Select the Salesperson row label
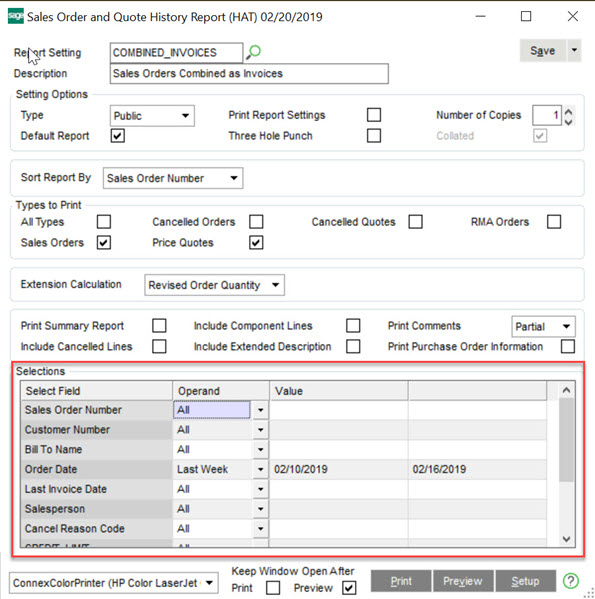The image size is (595, 599). coord(96,509)
